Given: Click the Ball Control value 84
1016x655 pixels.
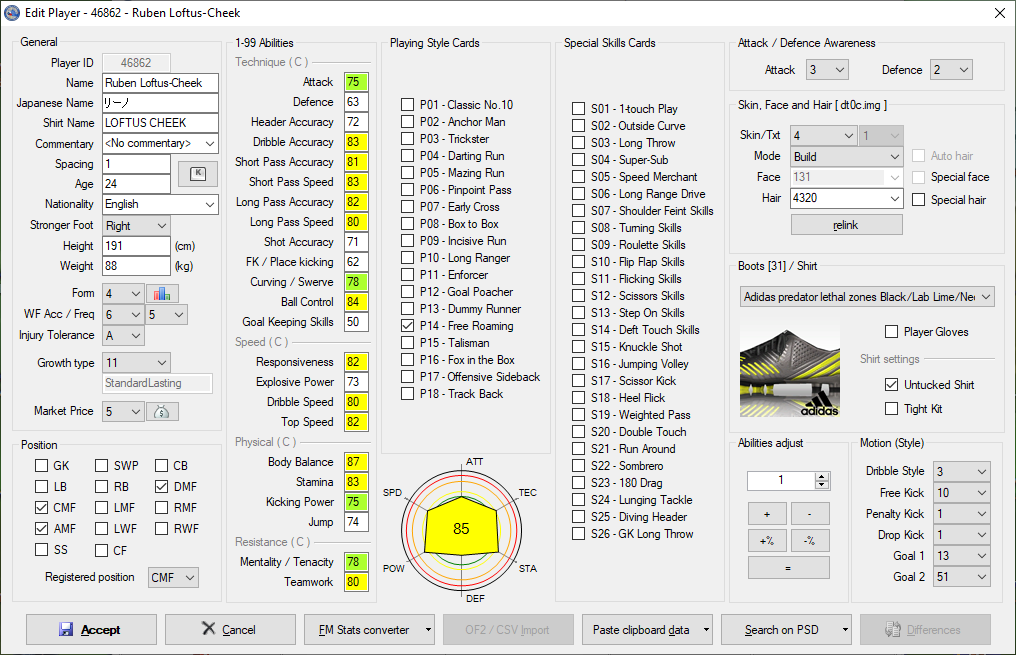Looking at the screenshot, I should point(356,302).
